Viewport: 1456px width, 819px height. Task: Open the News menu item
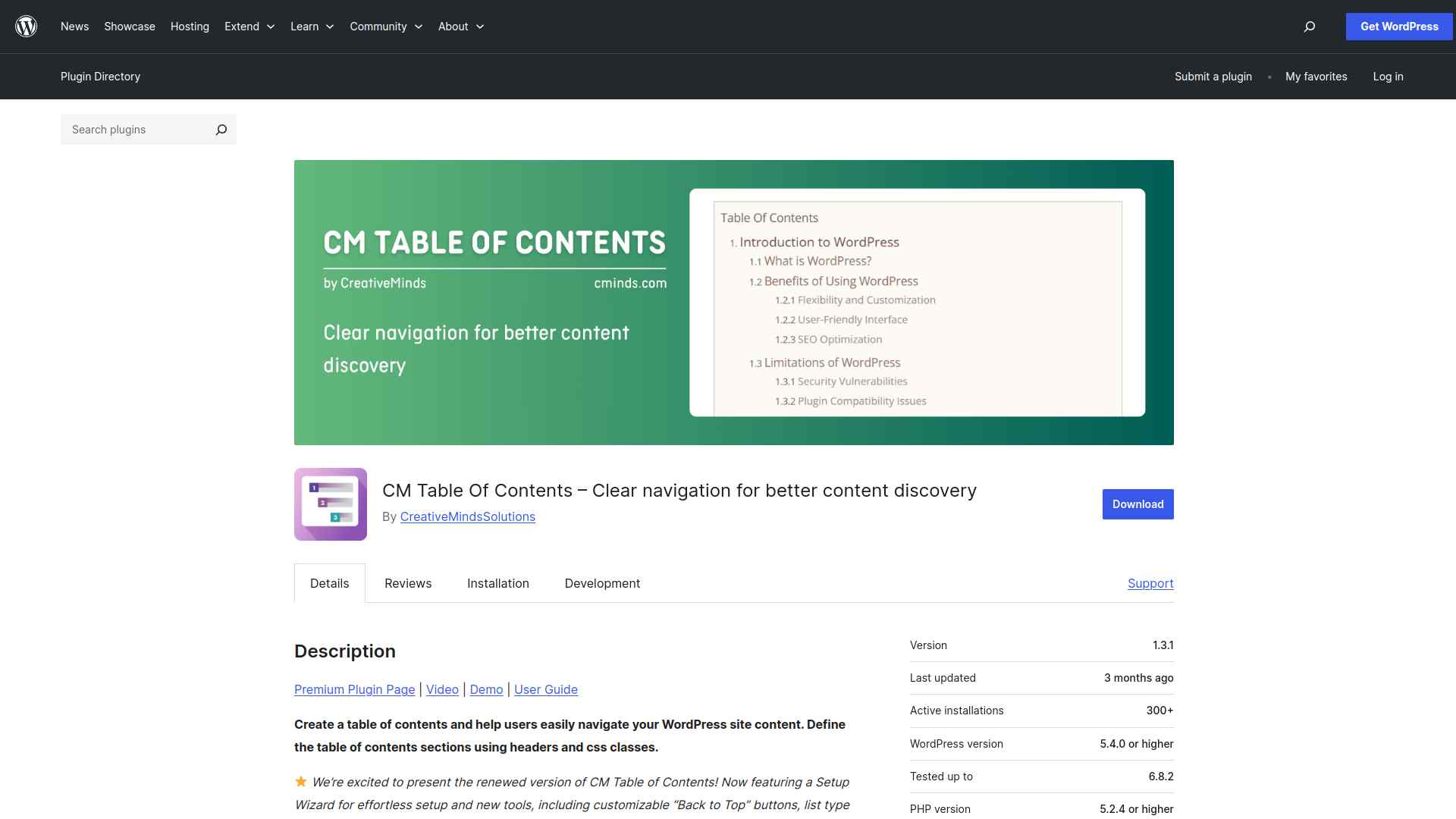click(x=74, y=27)
